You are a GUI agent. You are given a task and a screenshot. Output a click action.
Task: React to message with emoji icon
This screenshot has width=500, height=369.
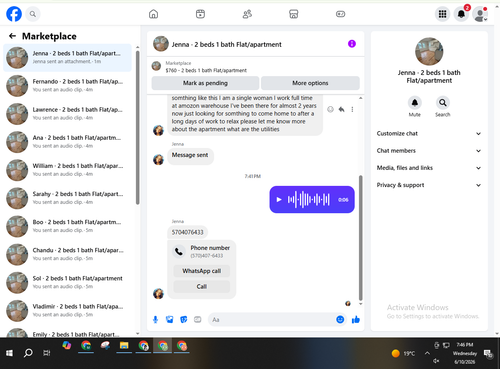330,109
